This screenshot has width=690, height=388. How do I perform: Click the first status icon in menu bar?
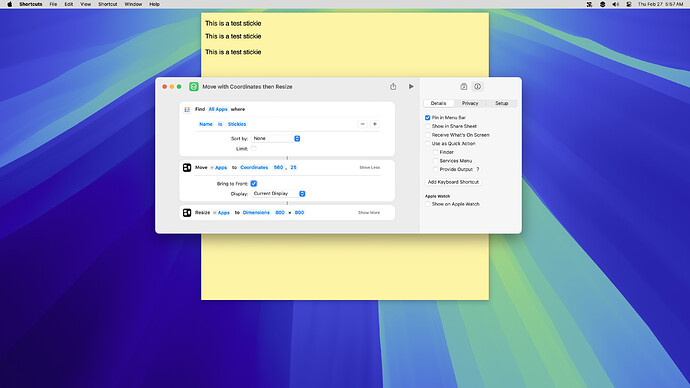click(x=589, y=4)
